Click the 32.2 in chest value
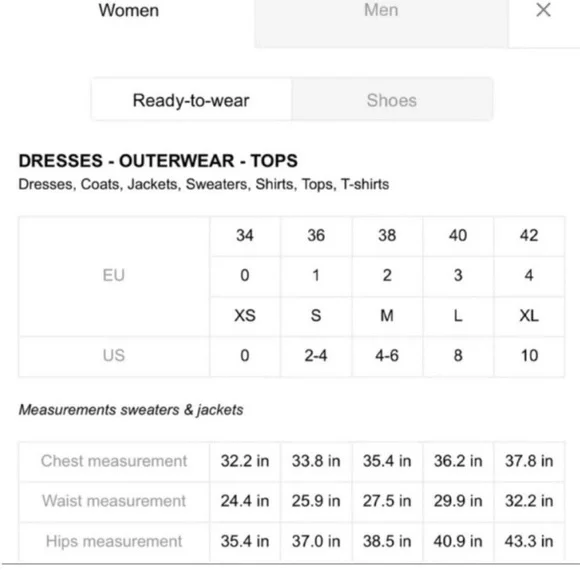Image resolution: width=580 pixels, height=580 pixels. (245, 461)
